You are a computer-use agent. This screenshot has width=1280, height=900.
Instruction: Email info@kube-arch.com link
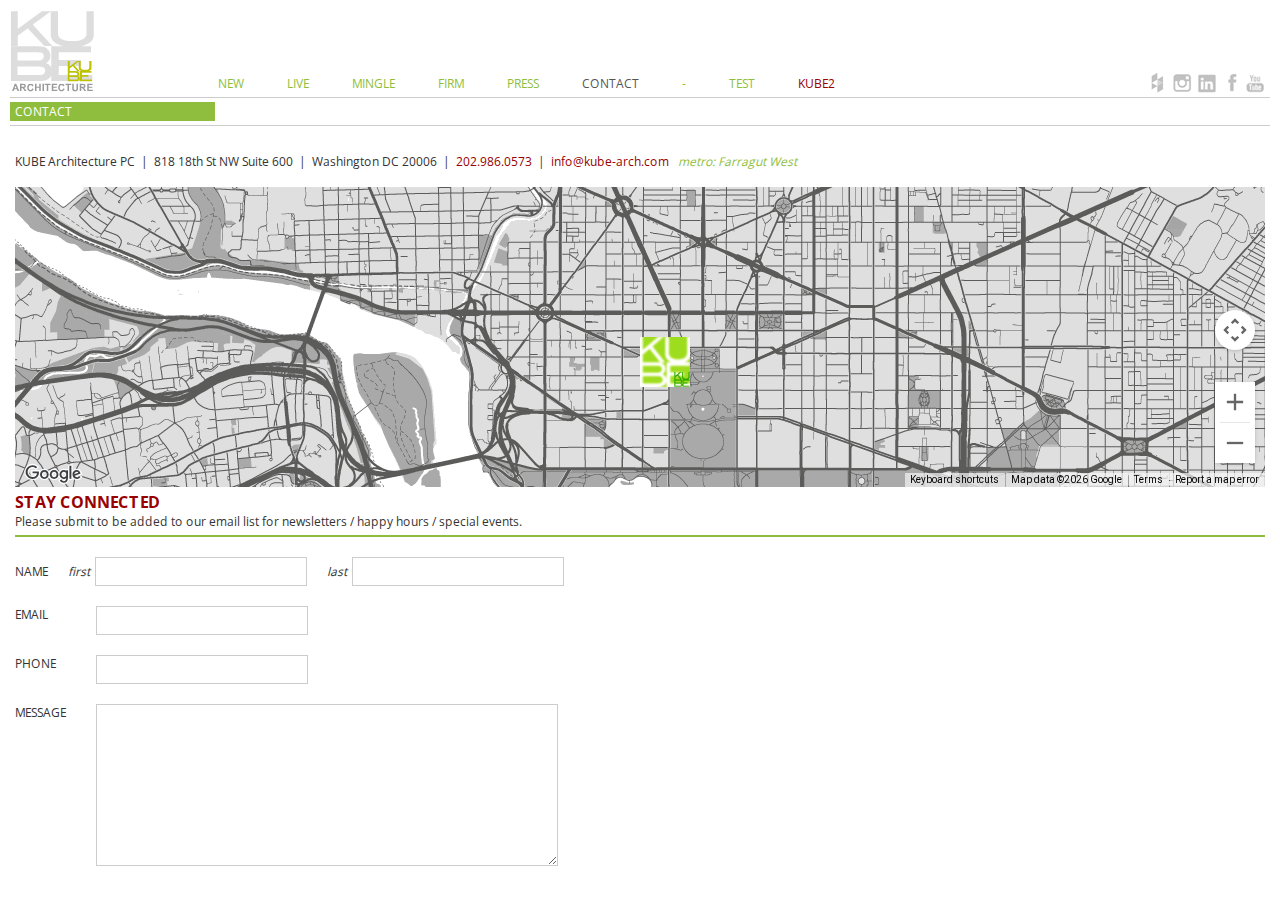tap(610, 162)
